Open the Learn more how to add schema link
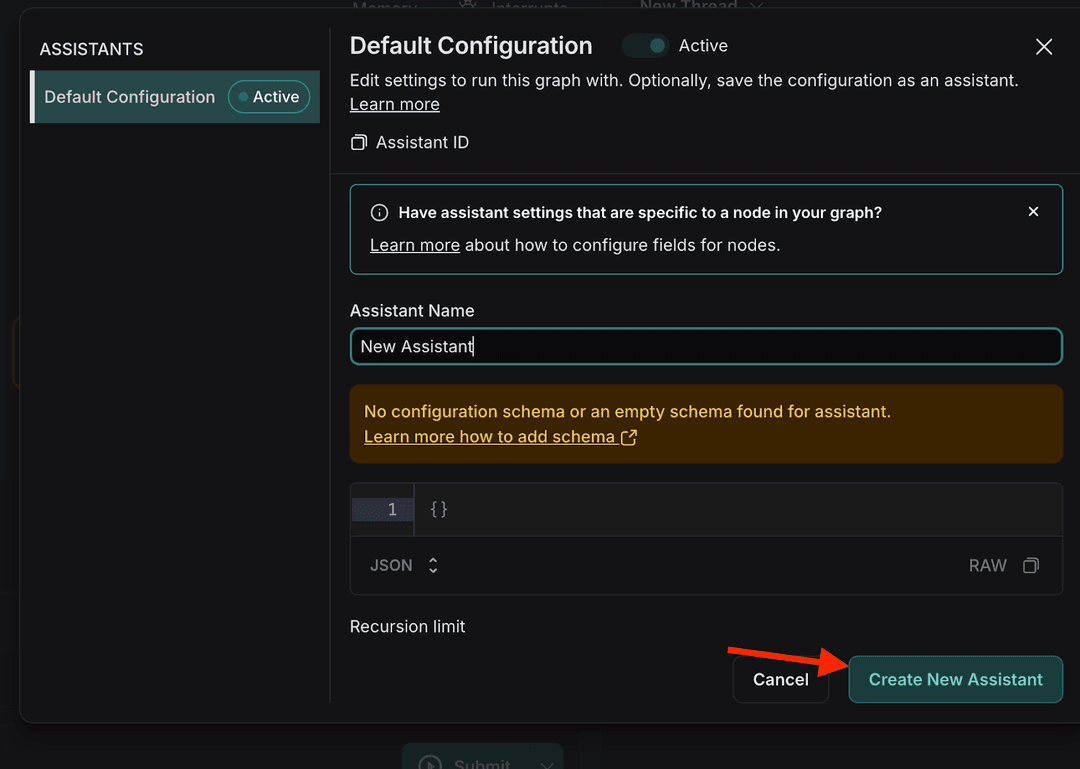This screenshot has height=769, width=1080. 492,436
